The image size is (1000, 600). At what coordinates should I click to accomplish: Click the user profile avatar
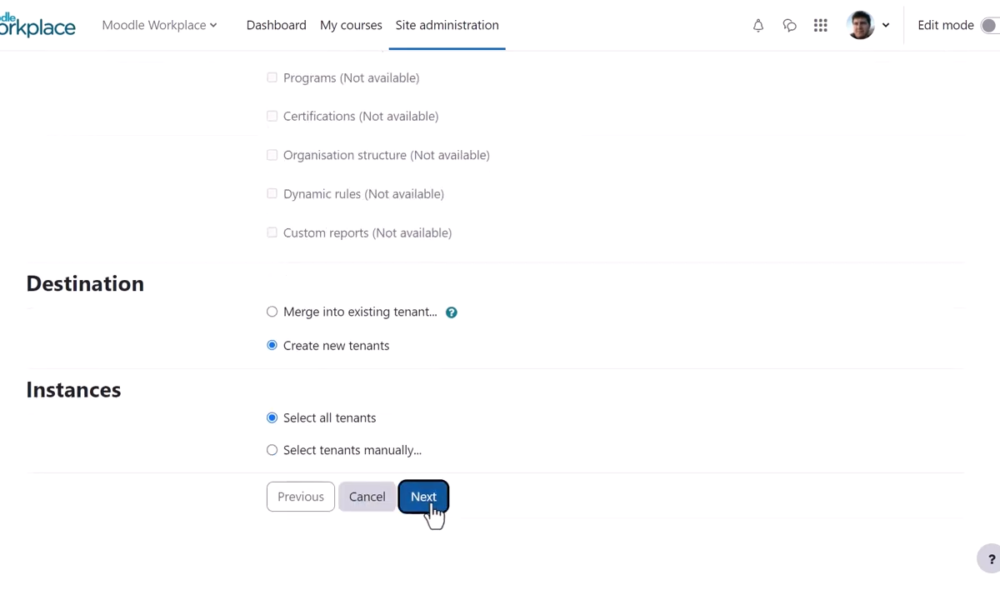click(860, 25)
